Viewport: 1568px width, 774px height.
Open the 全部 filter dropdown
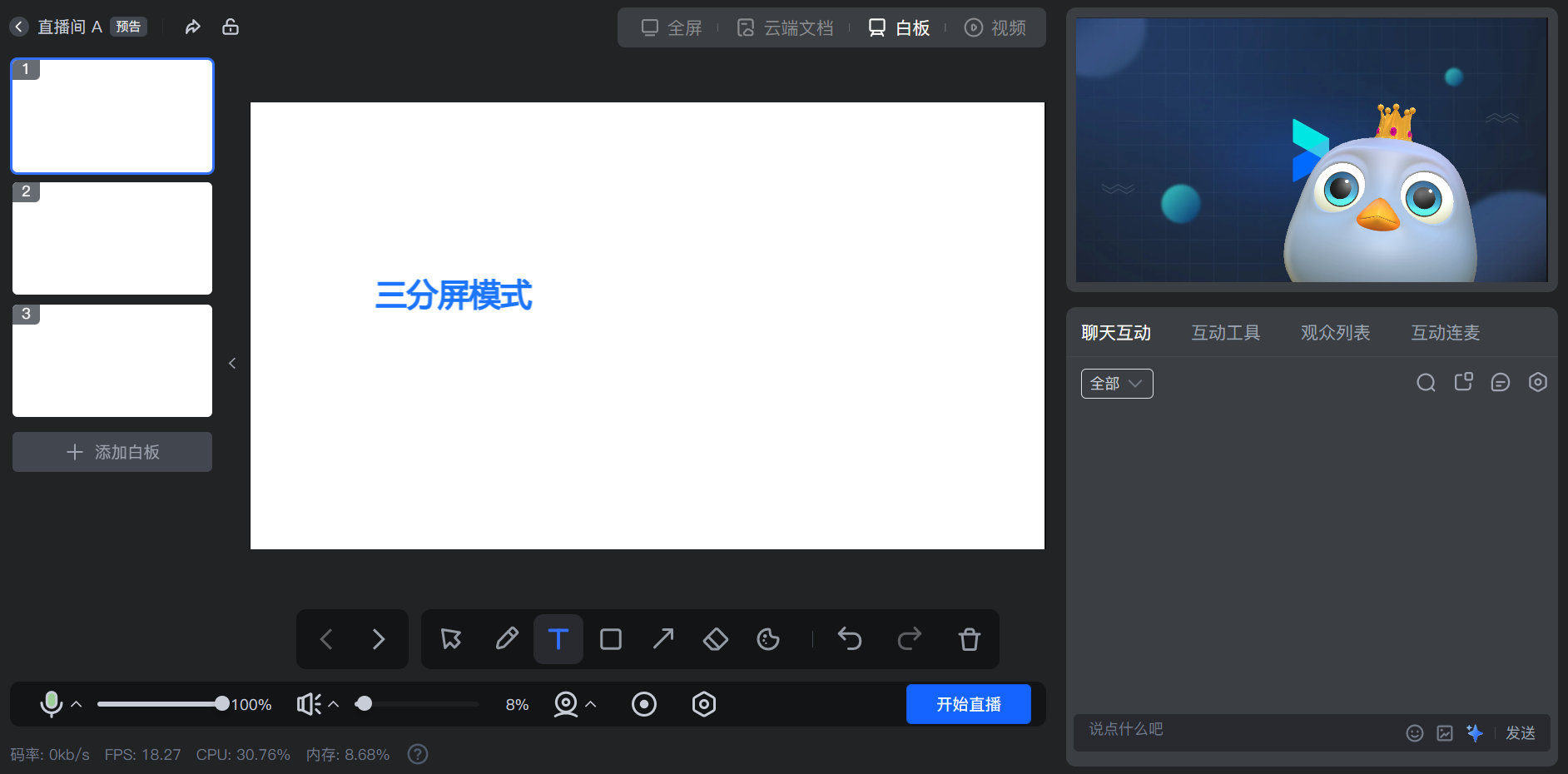[x=1117, y=384]
